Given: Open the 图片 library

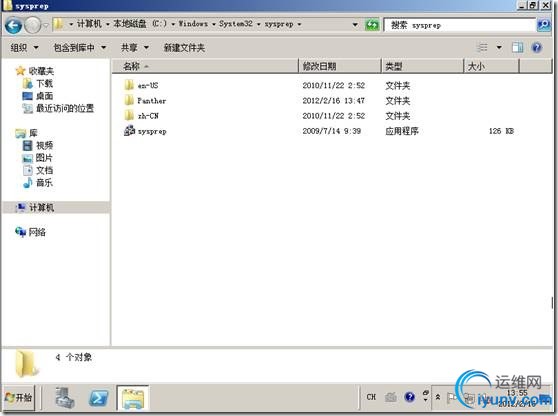Looking at the screenshot, I should tap(38, 158).
